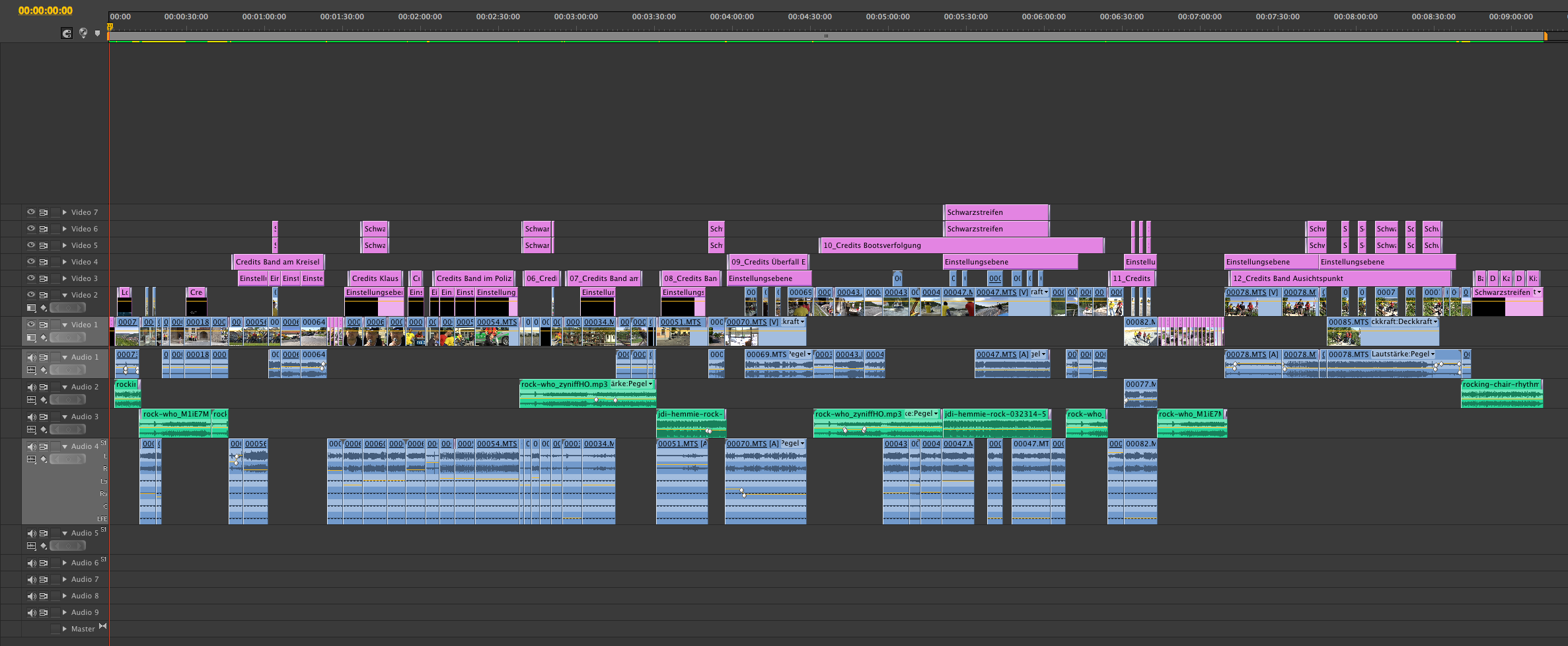The width and height of the screenshot is (1568, 646).
Task: Toggle Sync Lock on Video 5 track
Action: click(x=44, y=245)
